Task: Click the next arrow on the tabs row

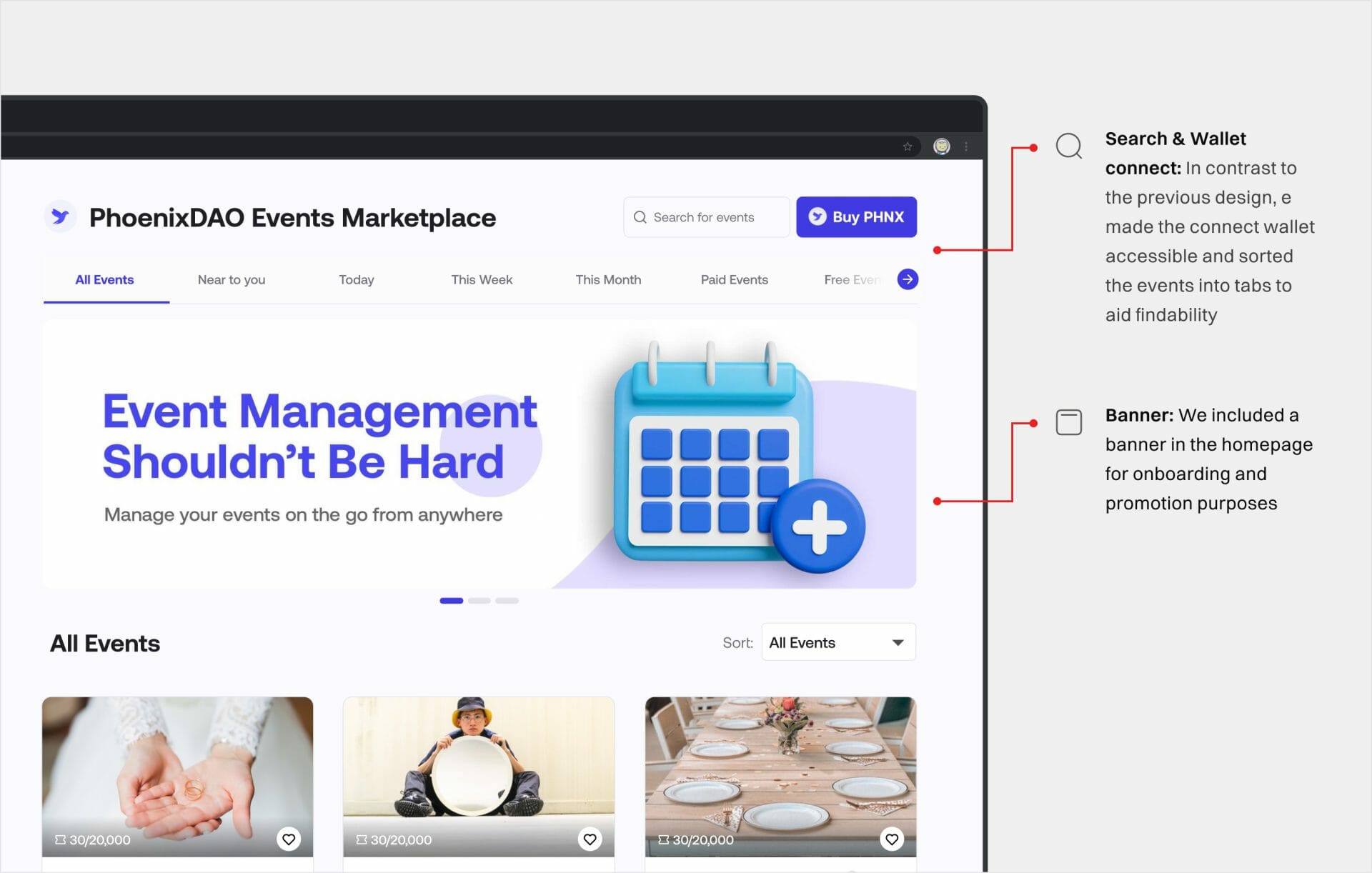Action: 908,279
